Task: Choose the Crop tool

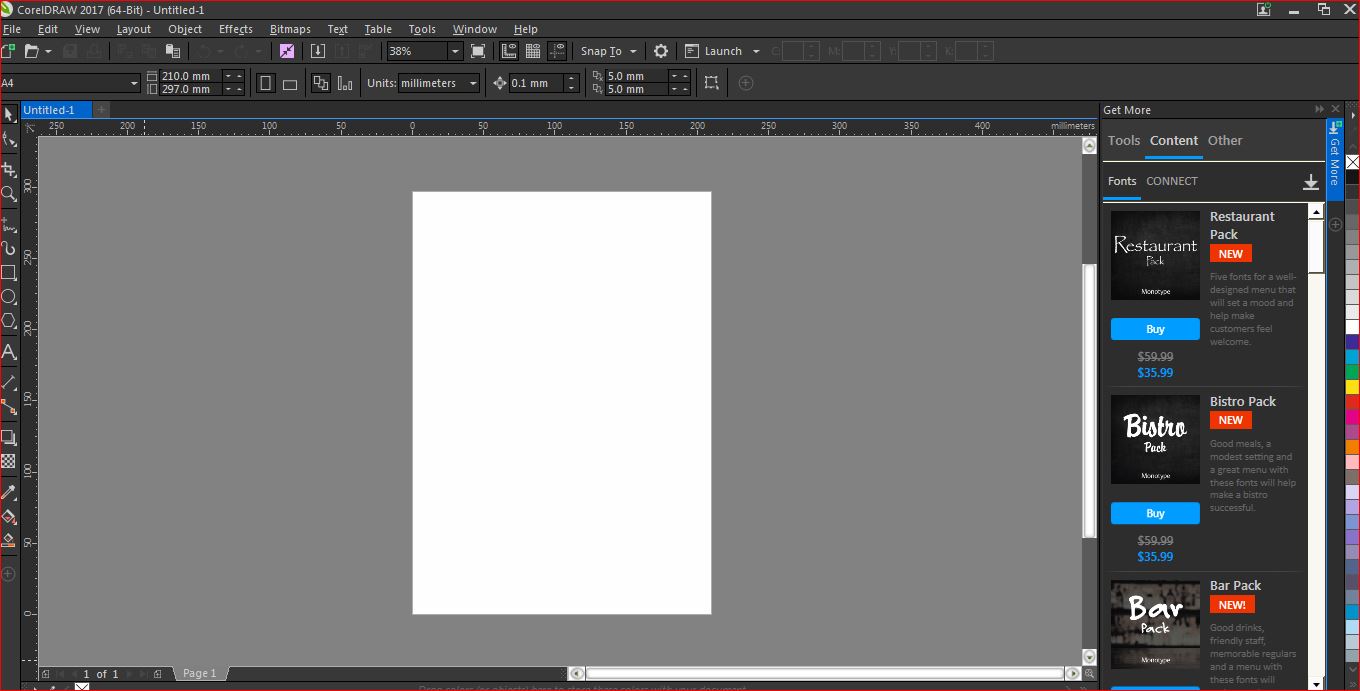Action: point(9,169)
